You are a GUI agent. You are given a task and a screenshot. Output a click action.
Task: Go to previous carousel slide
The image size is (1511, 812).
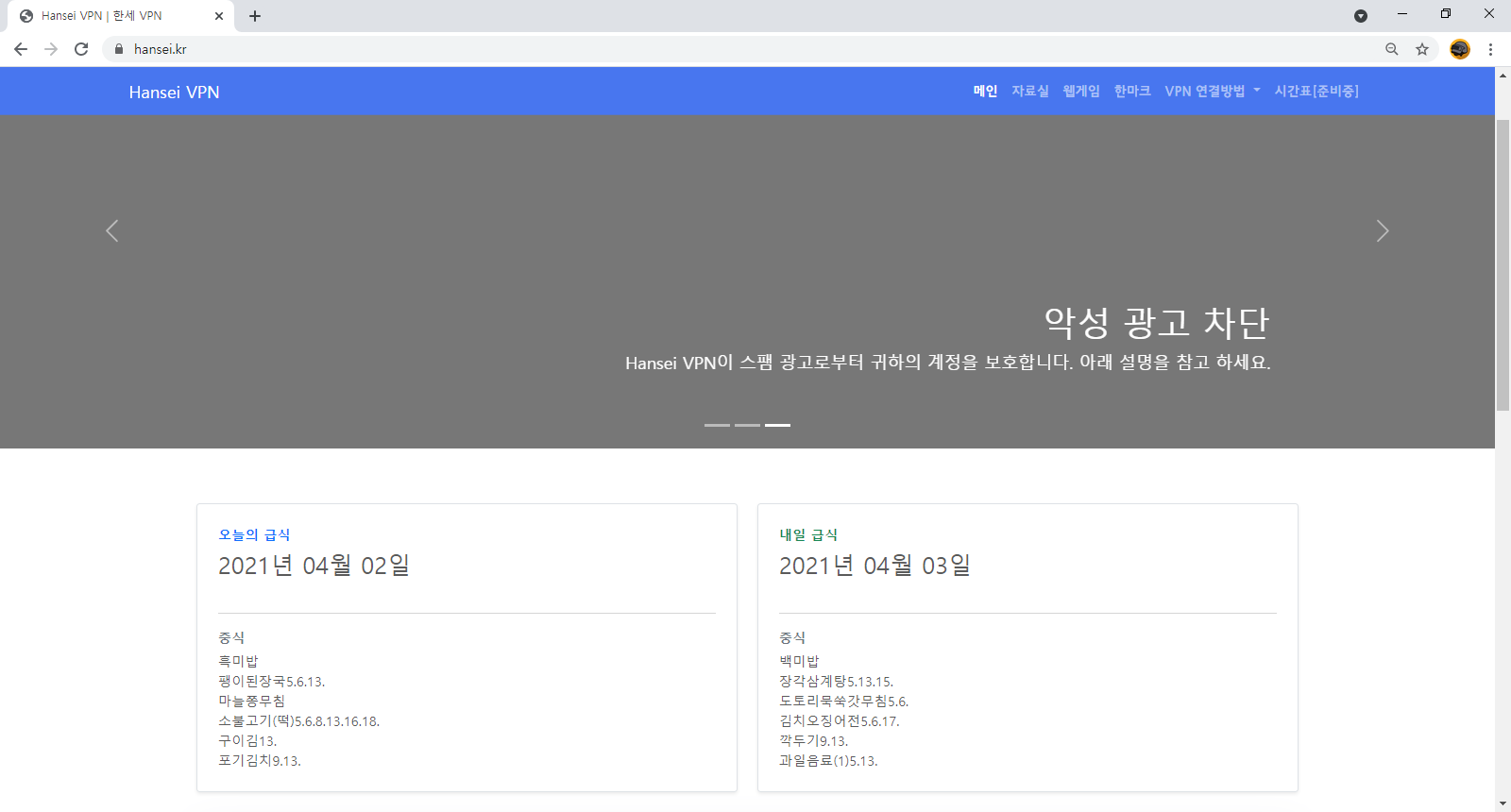[x=112, y=231]
